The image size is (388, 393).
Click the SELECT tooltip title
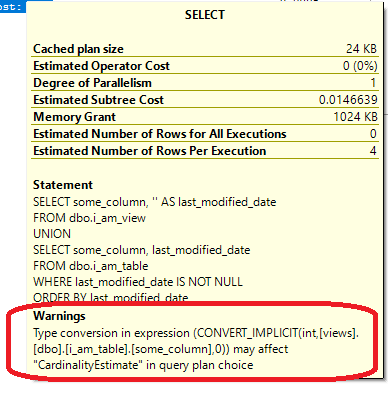pyautogui.click(x=205, y=15)
